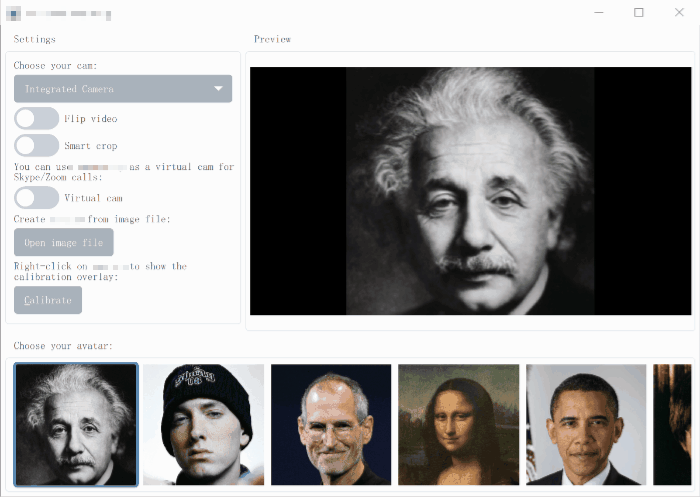Toggle the Flip video switch
Image resolution: width=700 pixels, height=497 pixels.
click(36, 118)
